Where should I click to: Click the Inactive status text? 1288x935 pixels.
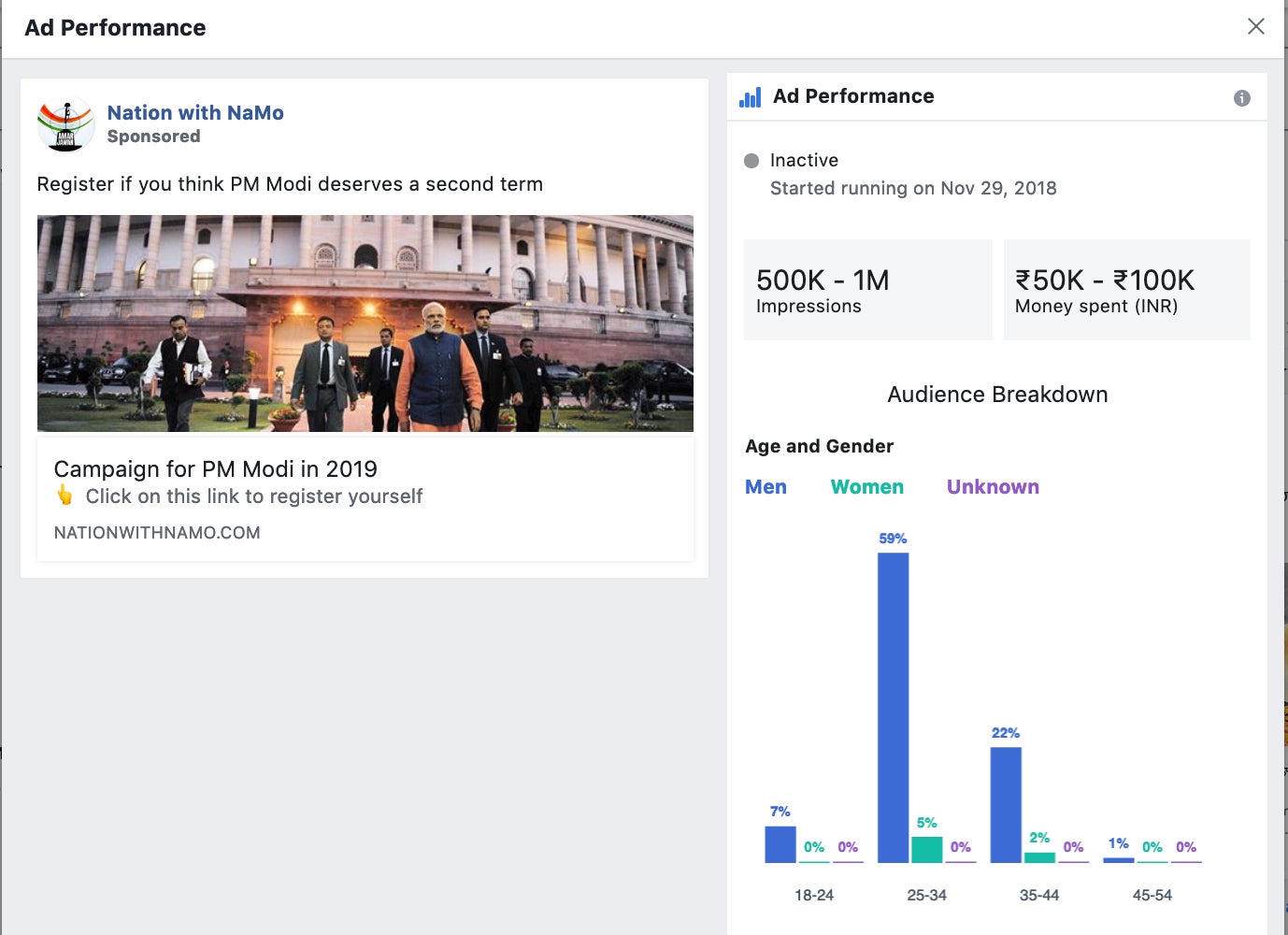point(804,160)
